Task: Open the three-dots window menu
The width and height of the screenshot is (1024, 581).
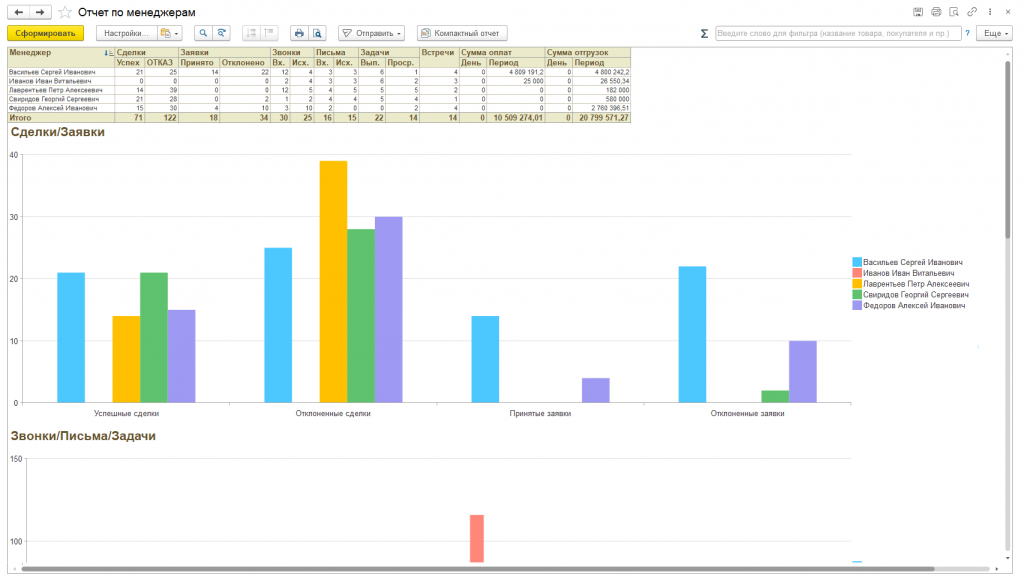Action: (x=990, y=12)
